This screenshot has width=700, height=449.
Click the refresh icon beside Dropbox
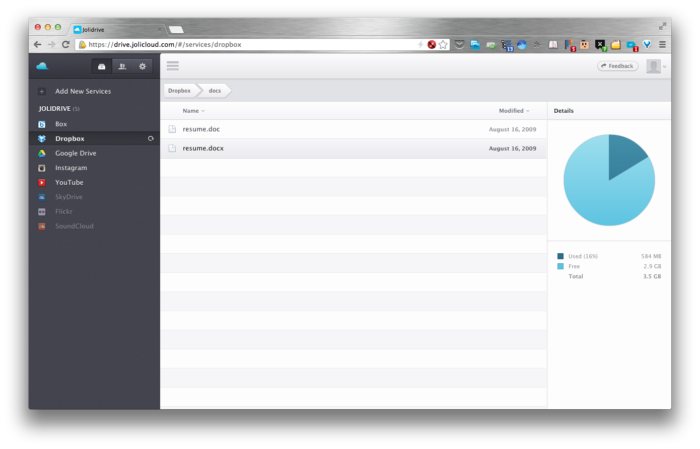[150, 138]
